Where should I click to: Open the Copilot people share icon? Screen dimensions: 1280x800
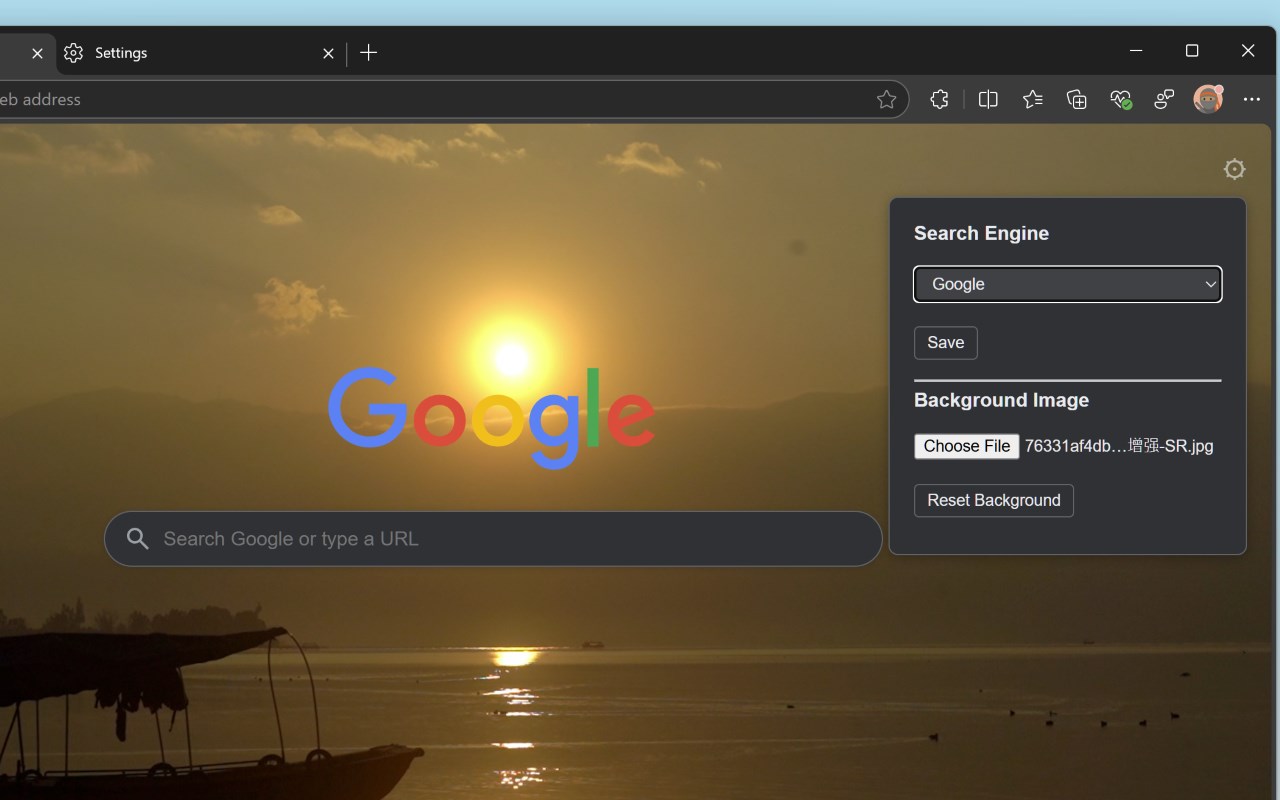pos(1164,99)
